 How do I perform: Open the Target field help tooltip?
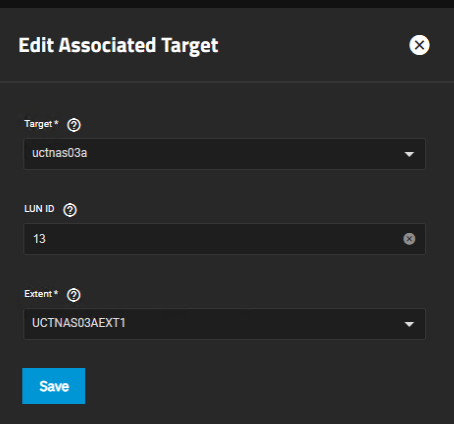[74, 125]
